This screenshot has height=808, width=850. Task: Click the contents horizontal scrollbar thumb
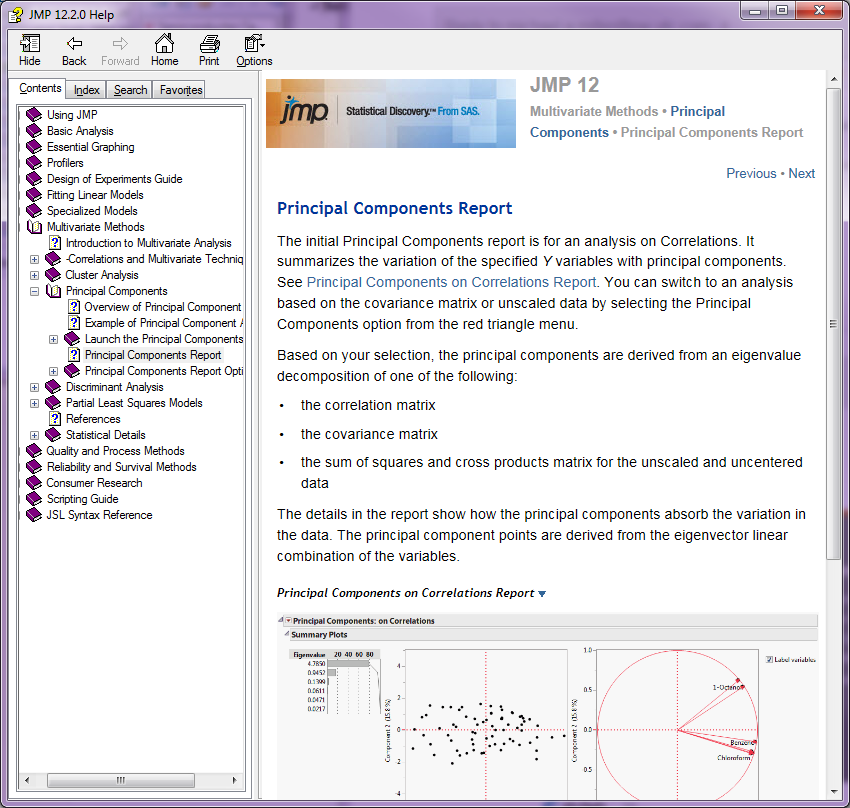(120, 780)
